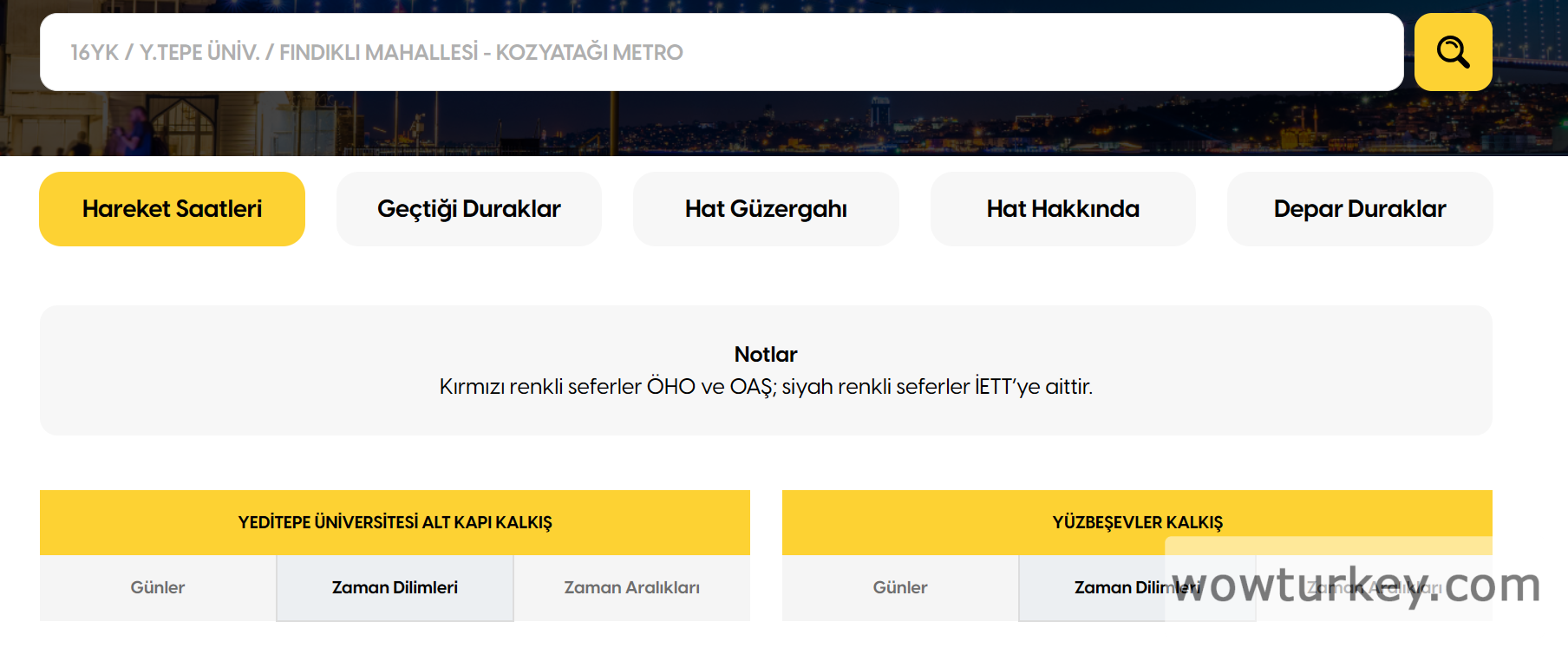The height and width of the screenshot is (661, 1568).
Task: Select Günler under Yeditepe Üniversitesi departures
Action: [158, 587]
